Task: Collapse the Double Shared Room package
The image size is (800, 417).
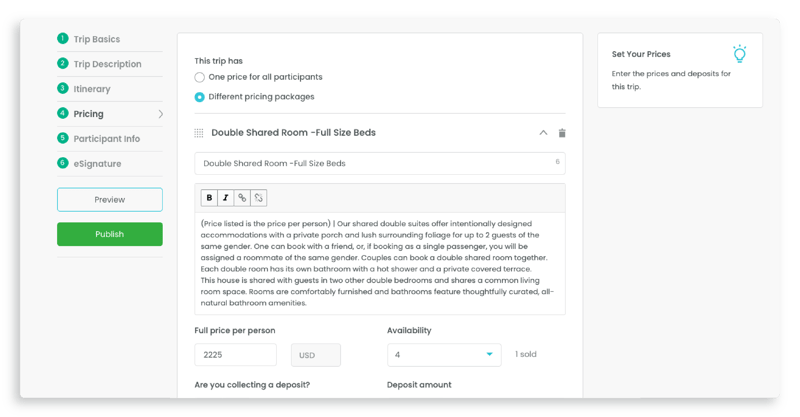Action: (x=543, y=133)
